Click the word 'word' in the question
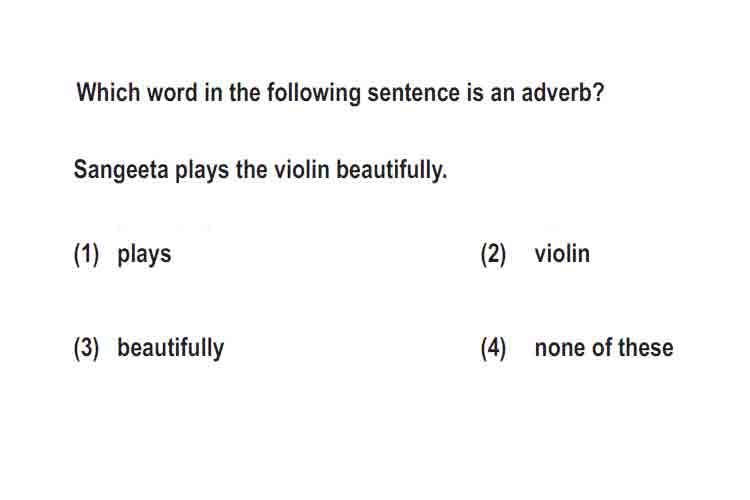The width and height of the screenshot is (750, 500). pos(172,92)
